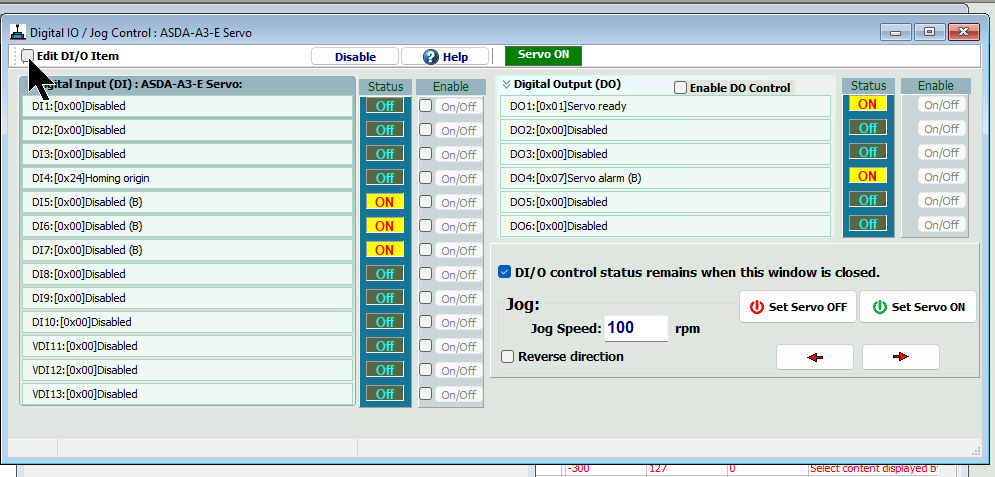Click DI7 yellow ON status indicator

(x=385, y=250)
